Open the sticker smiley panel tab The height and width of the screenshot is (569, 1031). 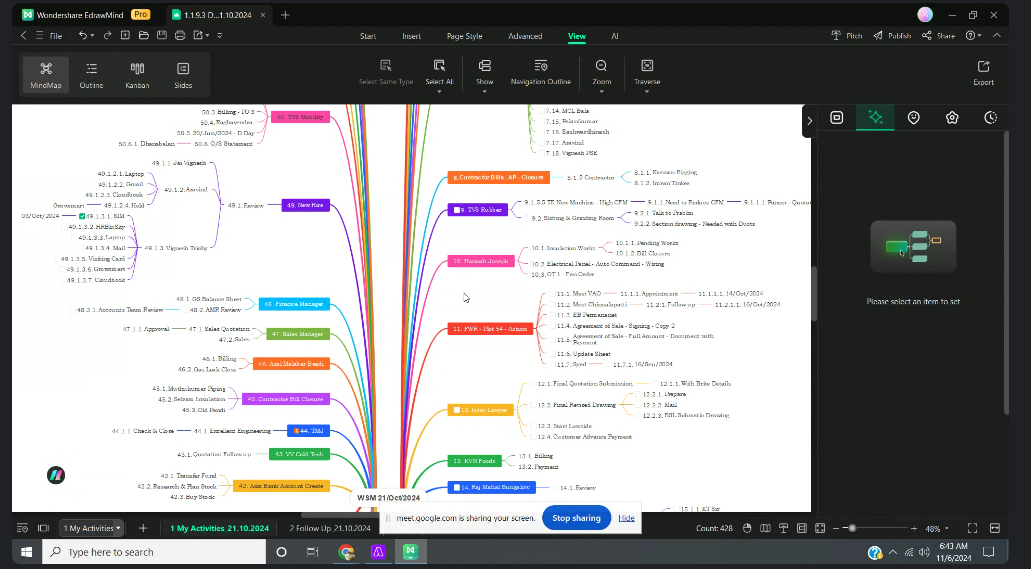pos(913,117)
